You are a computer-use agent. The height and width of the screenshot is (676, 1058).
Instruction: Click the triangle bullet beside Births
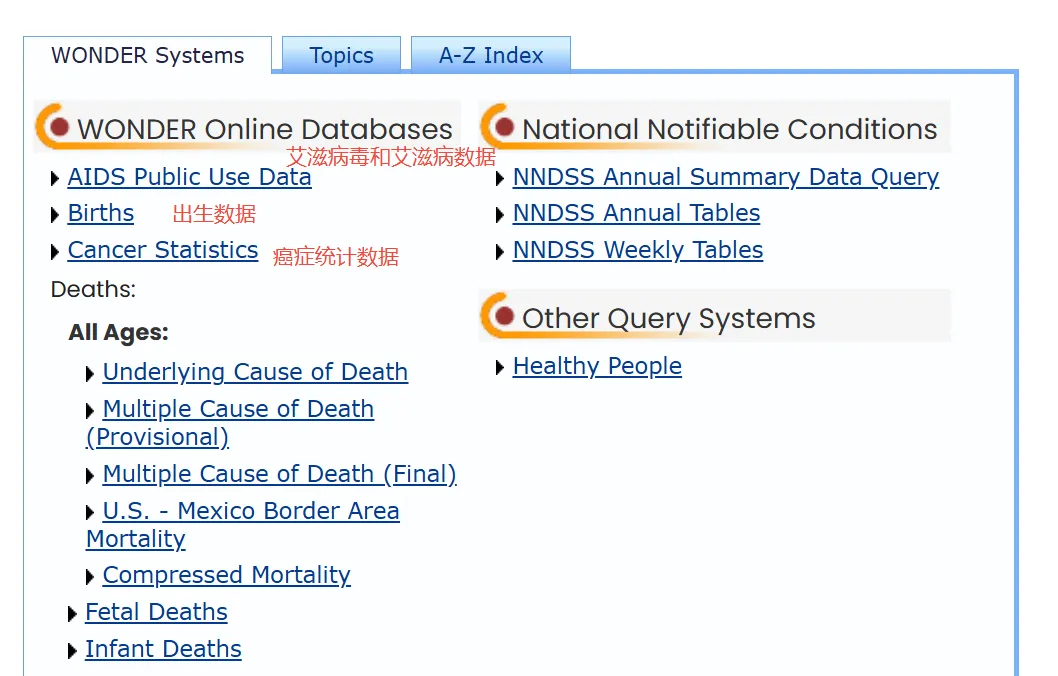55,215
